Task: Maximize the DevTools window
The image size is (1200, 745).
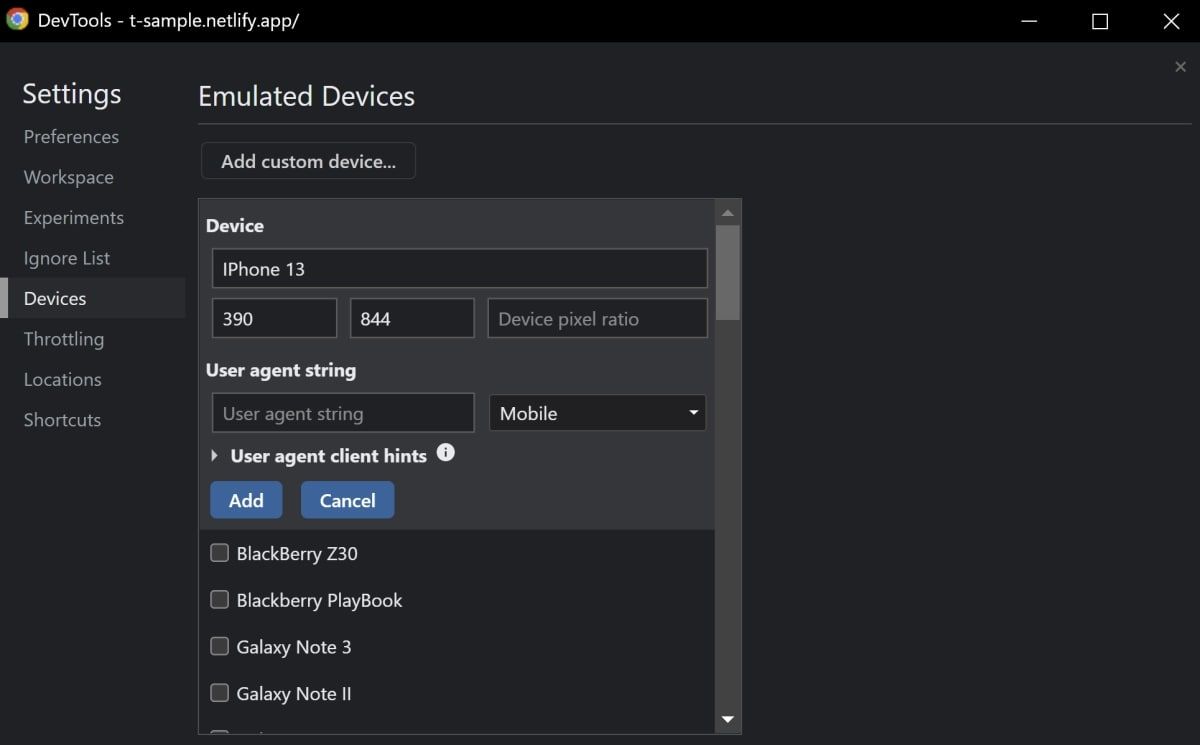Action: tap(1100, 21)
